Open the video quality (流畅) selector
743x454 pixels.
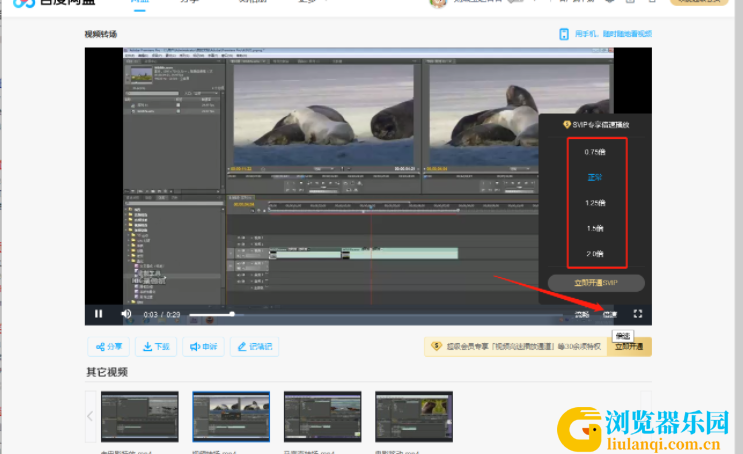click(x=582, y=314)
